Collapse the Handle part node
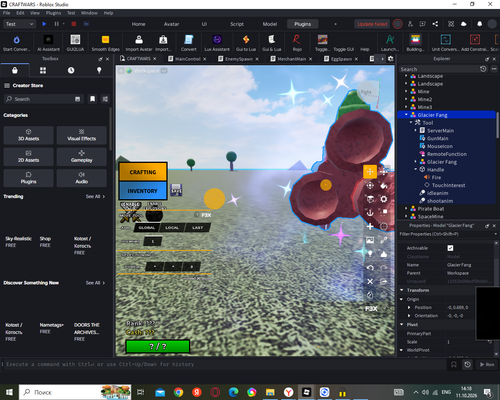500x400 pixels. pos(416,169)
